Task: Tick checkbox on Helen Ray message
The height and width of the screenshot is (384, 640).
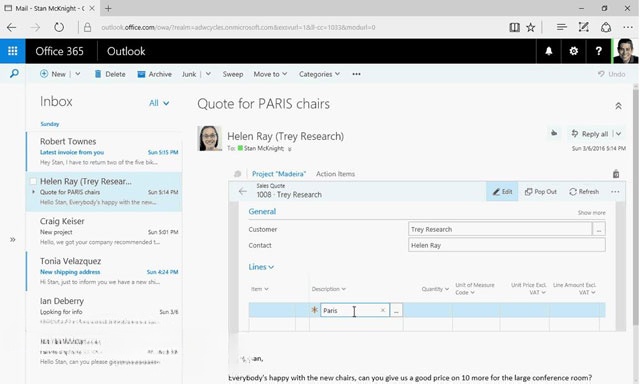Action: 33,181
